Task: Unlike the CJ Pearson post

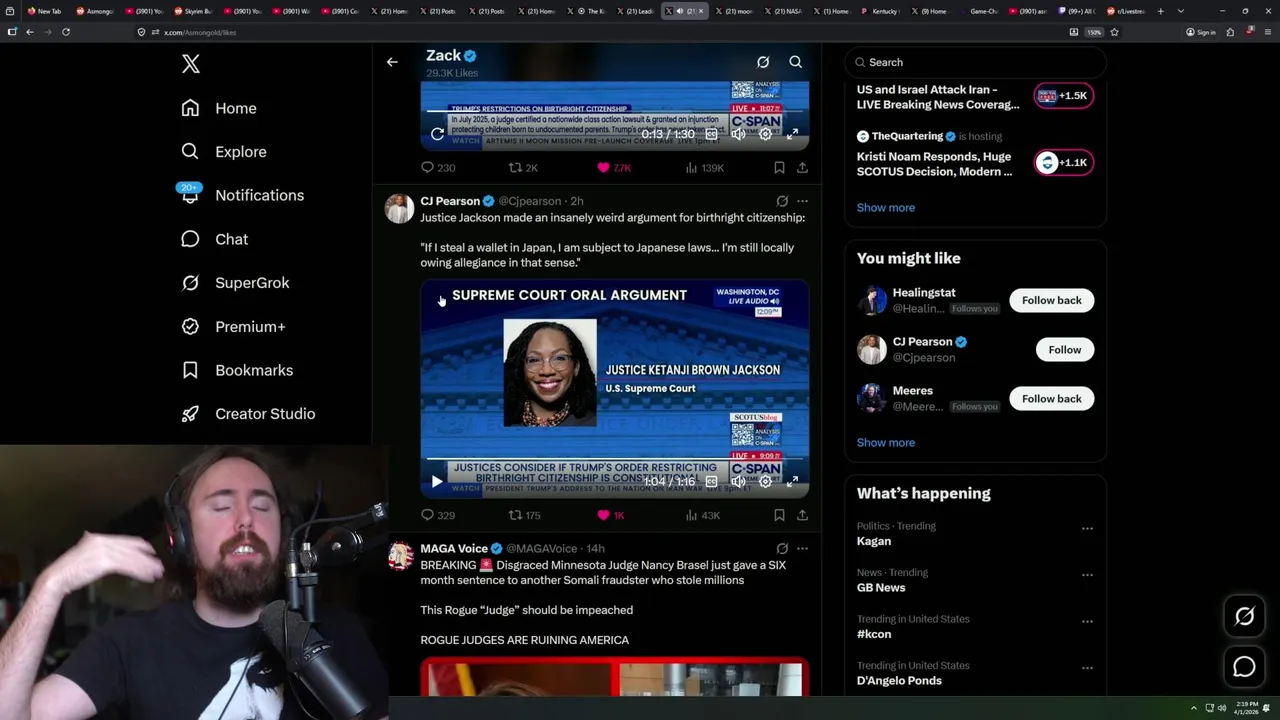Action: pyautogui.click(x=610, y=515)
